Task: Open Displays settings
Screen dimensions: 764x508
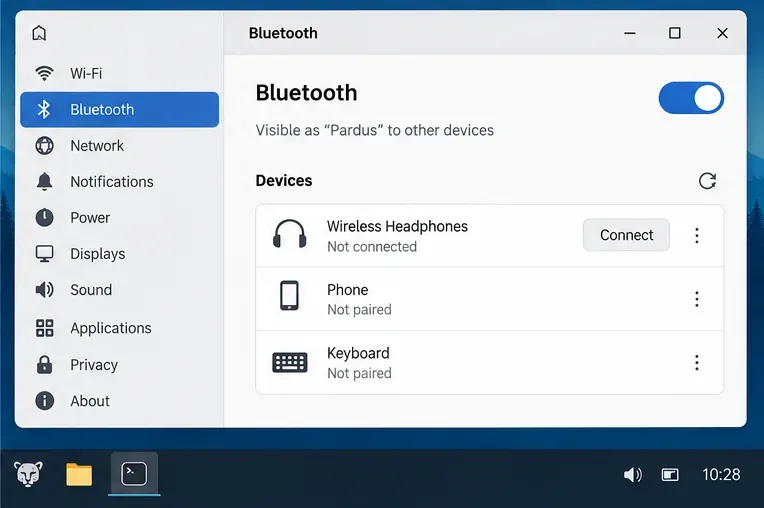Action: click(119, 254)
